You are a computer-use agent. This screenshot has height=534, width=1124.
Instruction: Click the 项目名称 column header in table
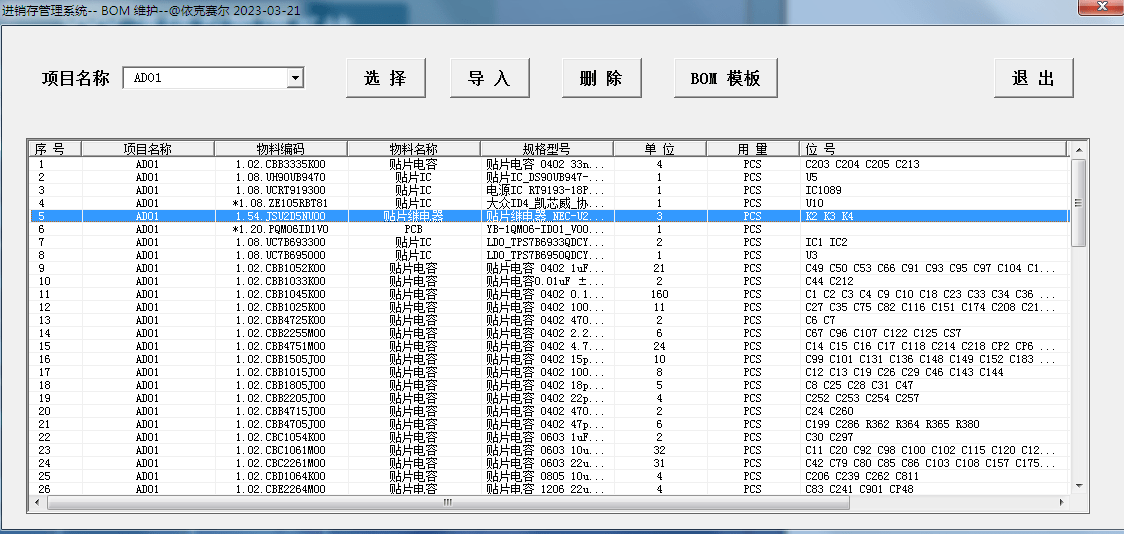148,149
